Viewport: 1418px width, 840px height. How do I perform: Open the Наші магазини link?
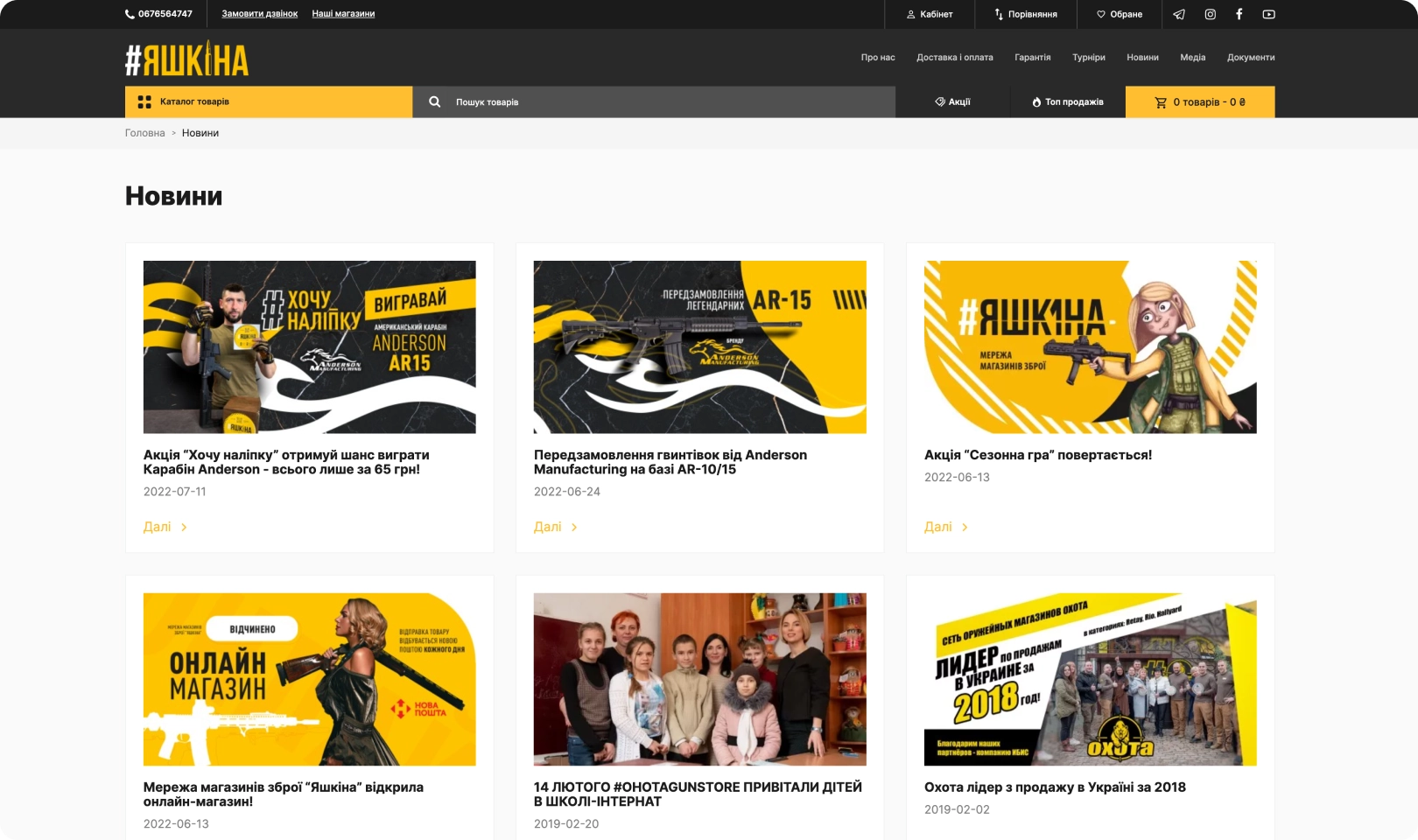(343, 14)
